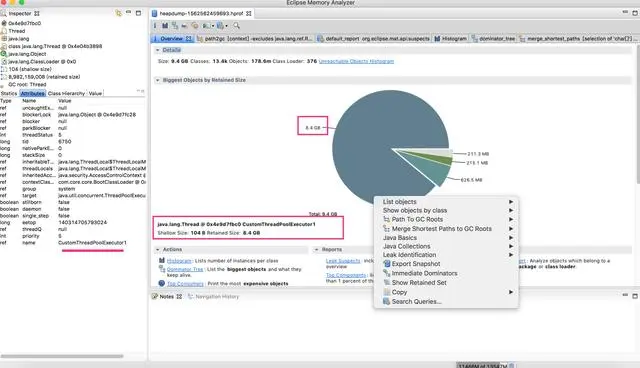Click the Show Retained Set menu icon
Screen dimensions: 640x368
tap(387, 282)
